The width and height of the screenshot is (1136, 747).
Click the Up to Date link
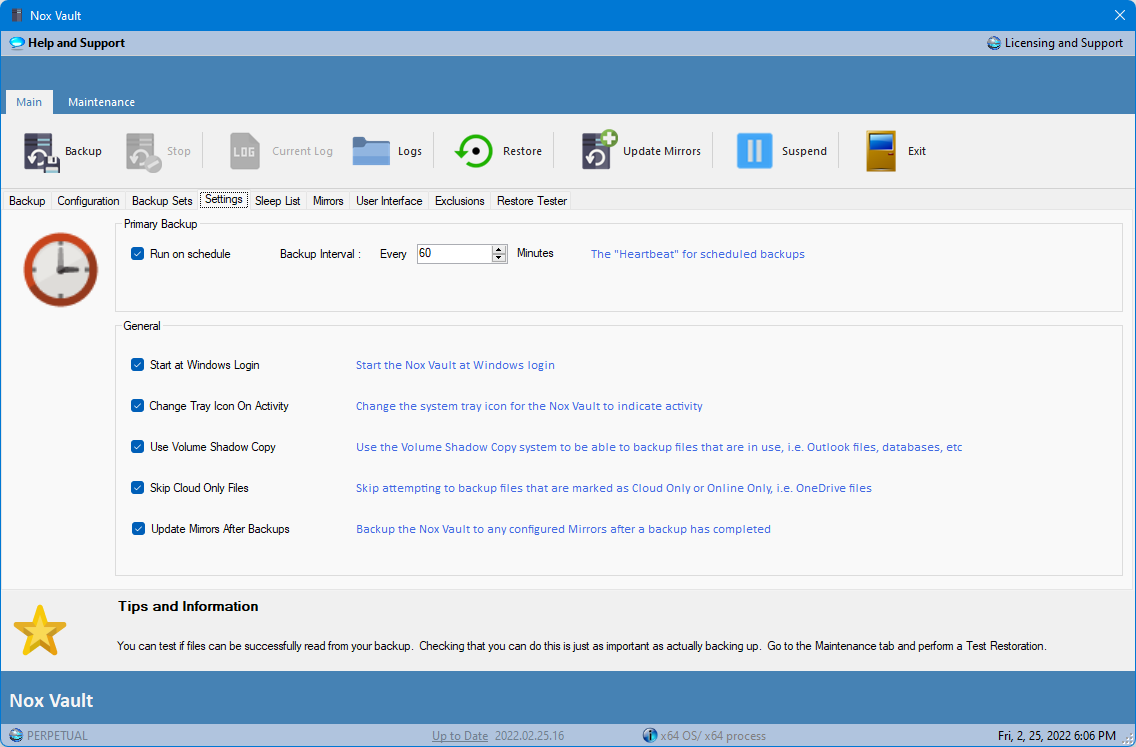tap(460, 735)
